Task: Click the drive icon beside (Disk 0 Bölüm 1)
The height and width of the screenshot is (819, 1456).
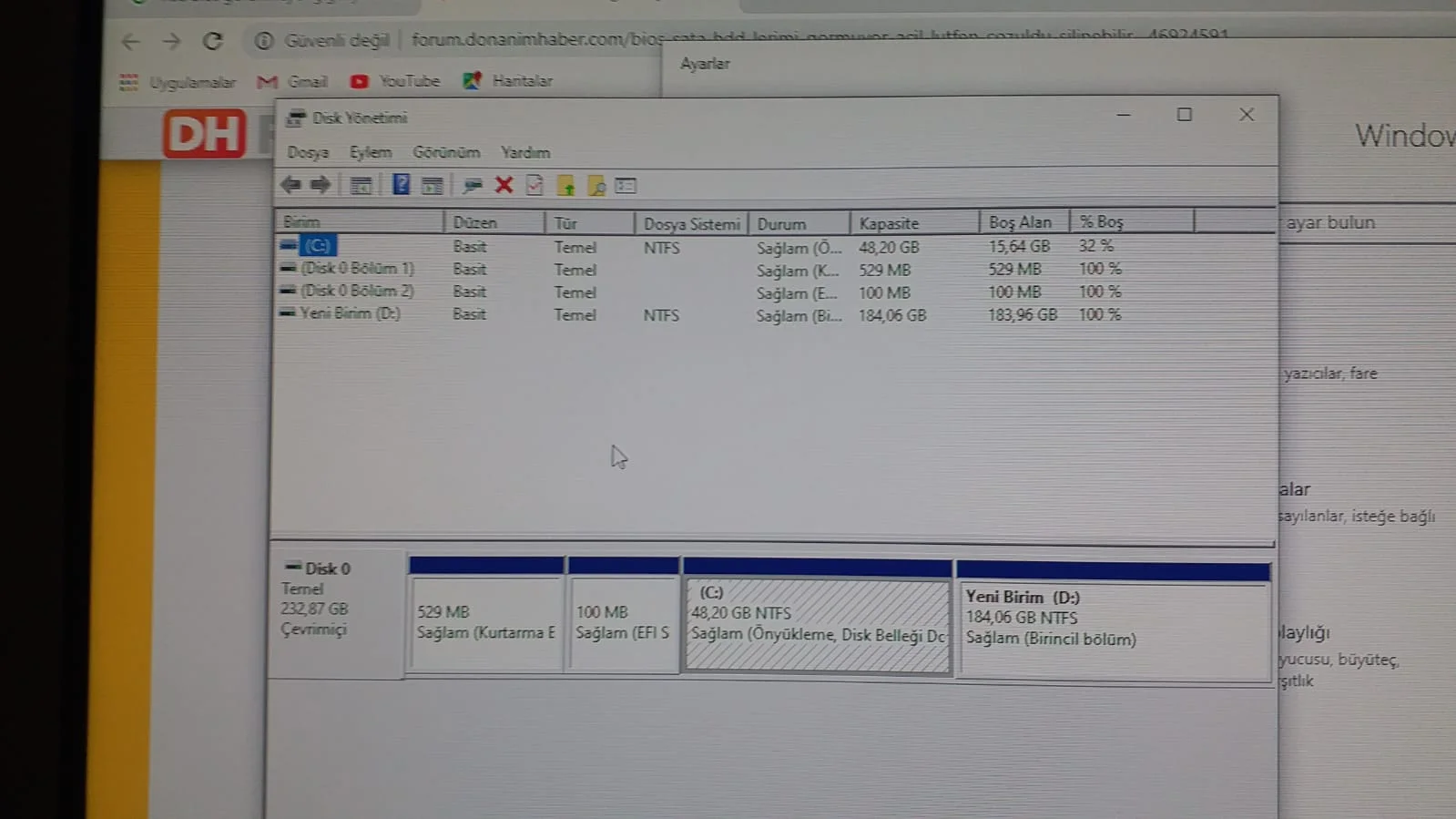Action: tap(289, 268)
